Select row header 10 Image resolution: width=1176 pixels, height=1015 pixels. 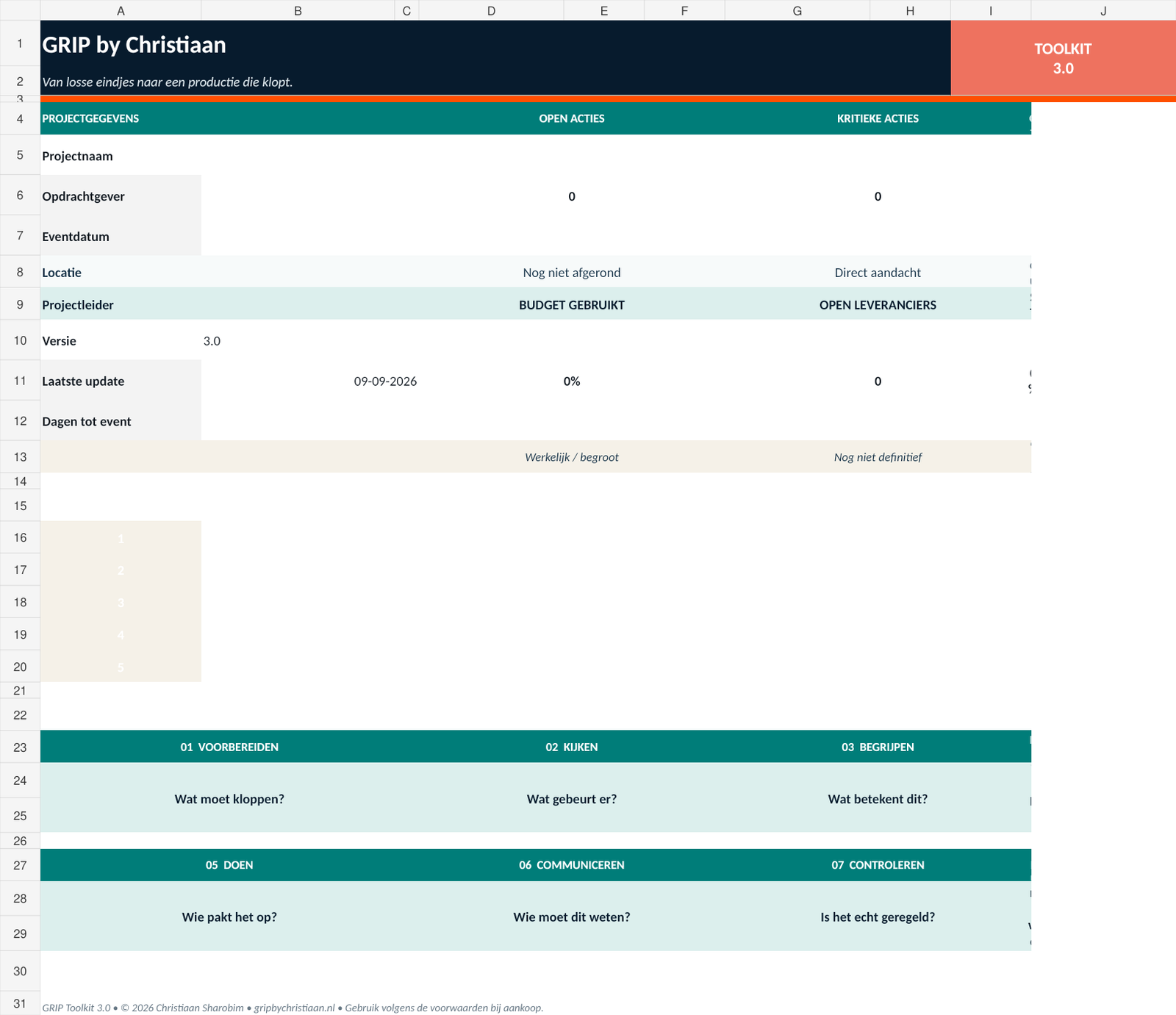[x=20, y=340]
